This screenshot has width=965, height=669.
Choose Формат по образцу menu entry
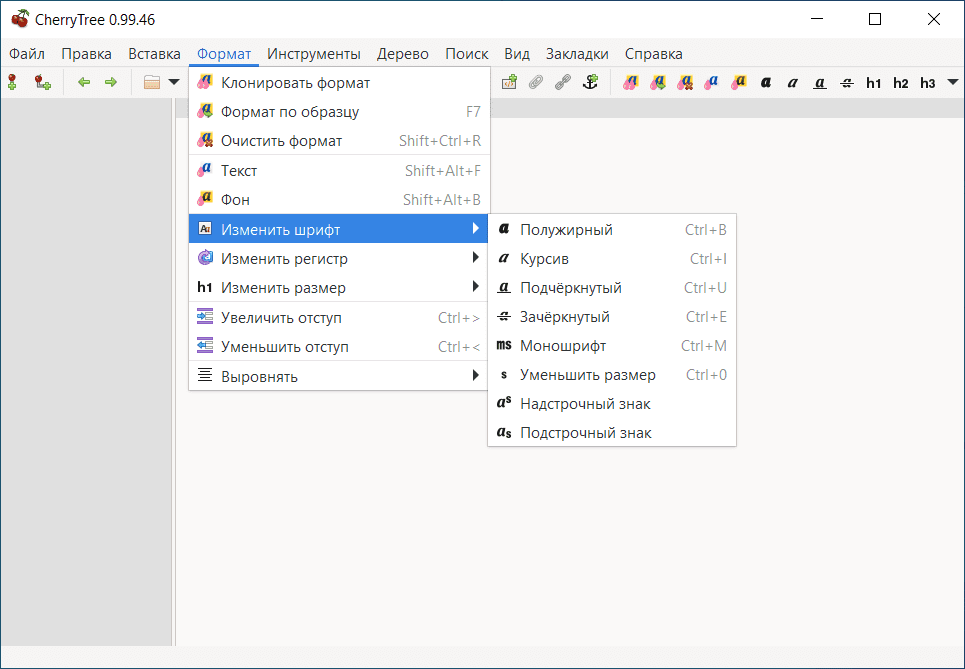pos(339,111)
